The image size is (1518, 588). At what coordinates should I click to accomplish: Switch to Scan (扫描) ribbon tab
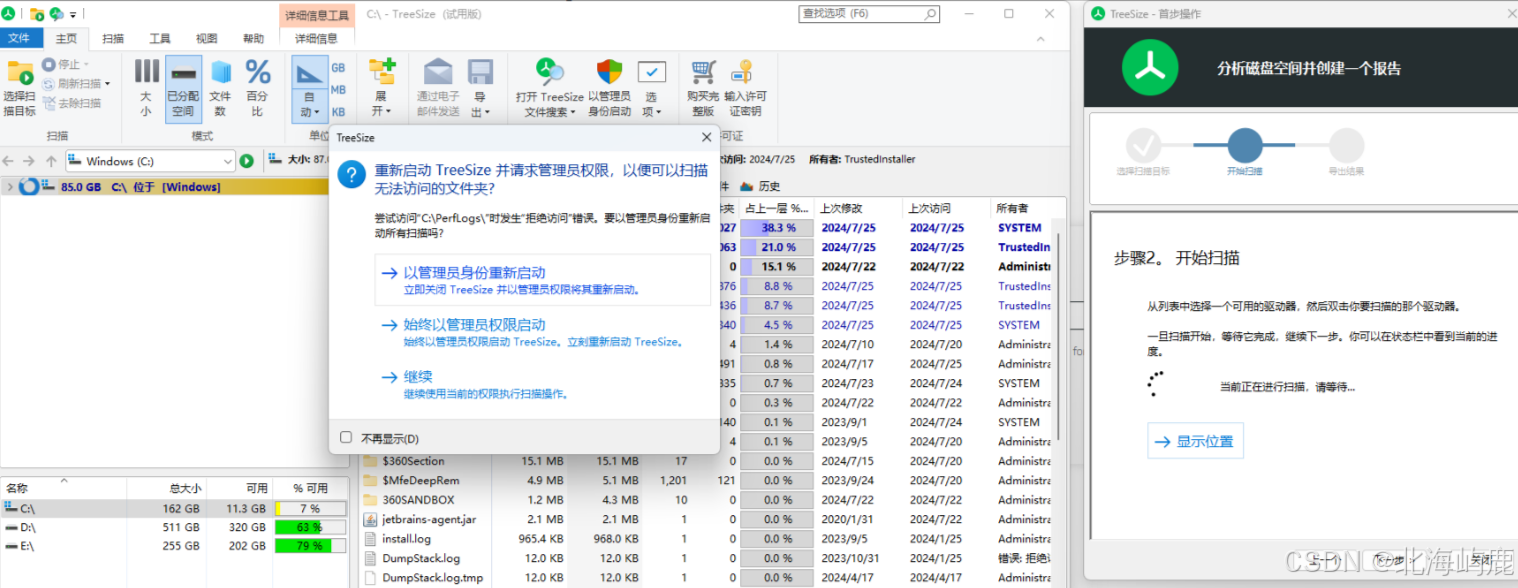coord(113,39)
